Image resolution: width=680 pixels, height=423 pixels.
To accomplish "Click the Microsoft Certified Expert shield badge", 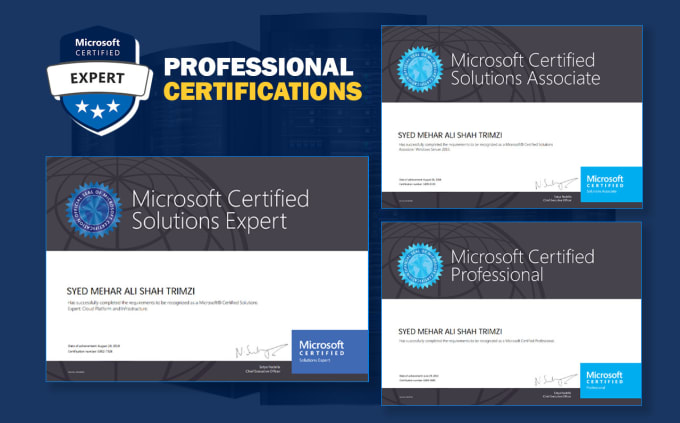I will [100, 80].
